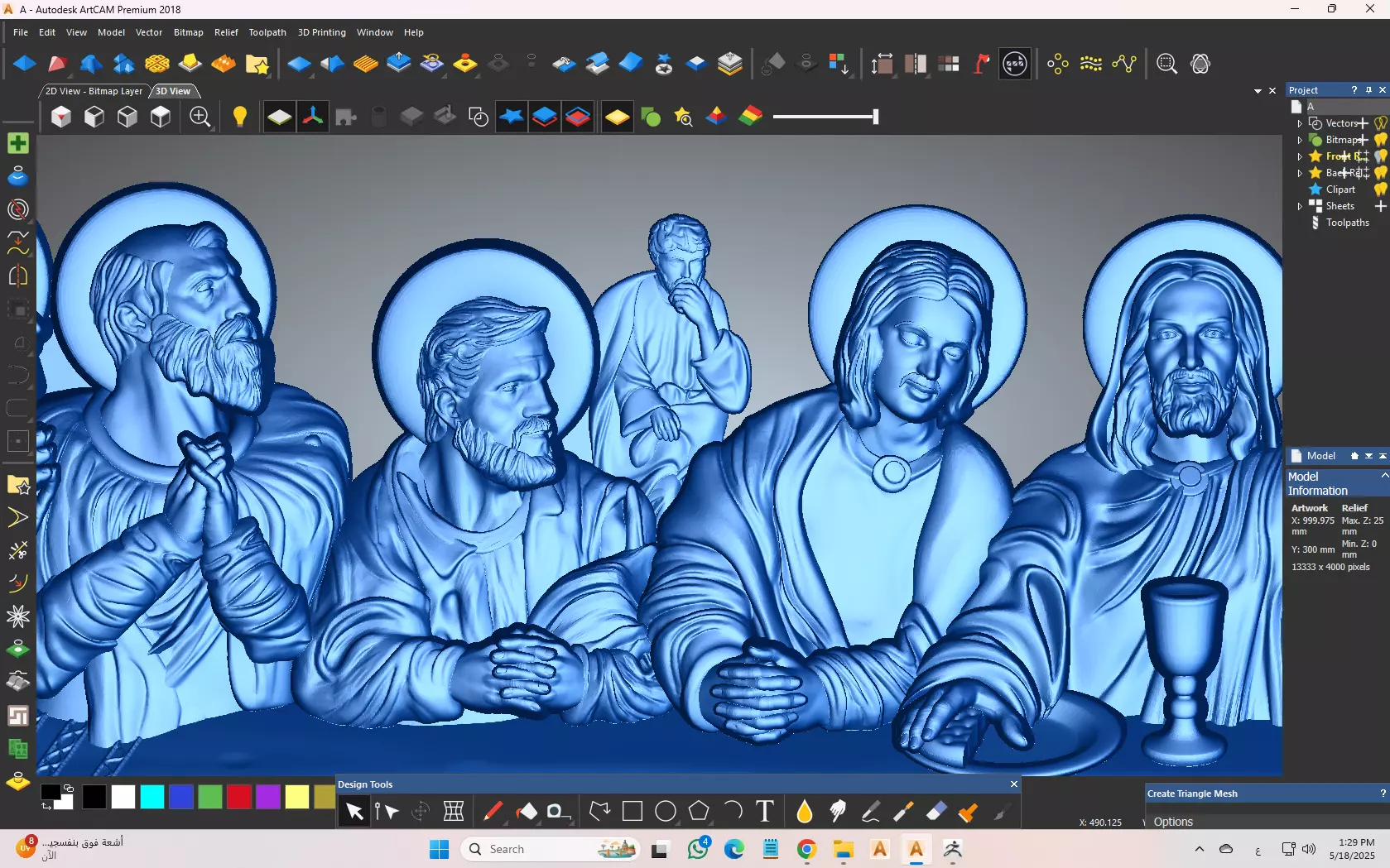This screenshot has height=868, width=1390.
Task: Click the green plus icon in left sidebar
Action: [x=17, y=143]
